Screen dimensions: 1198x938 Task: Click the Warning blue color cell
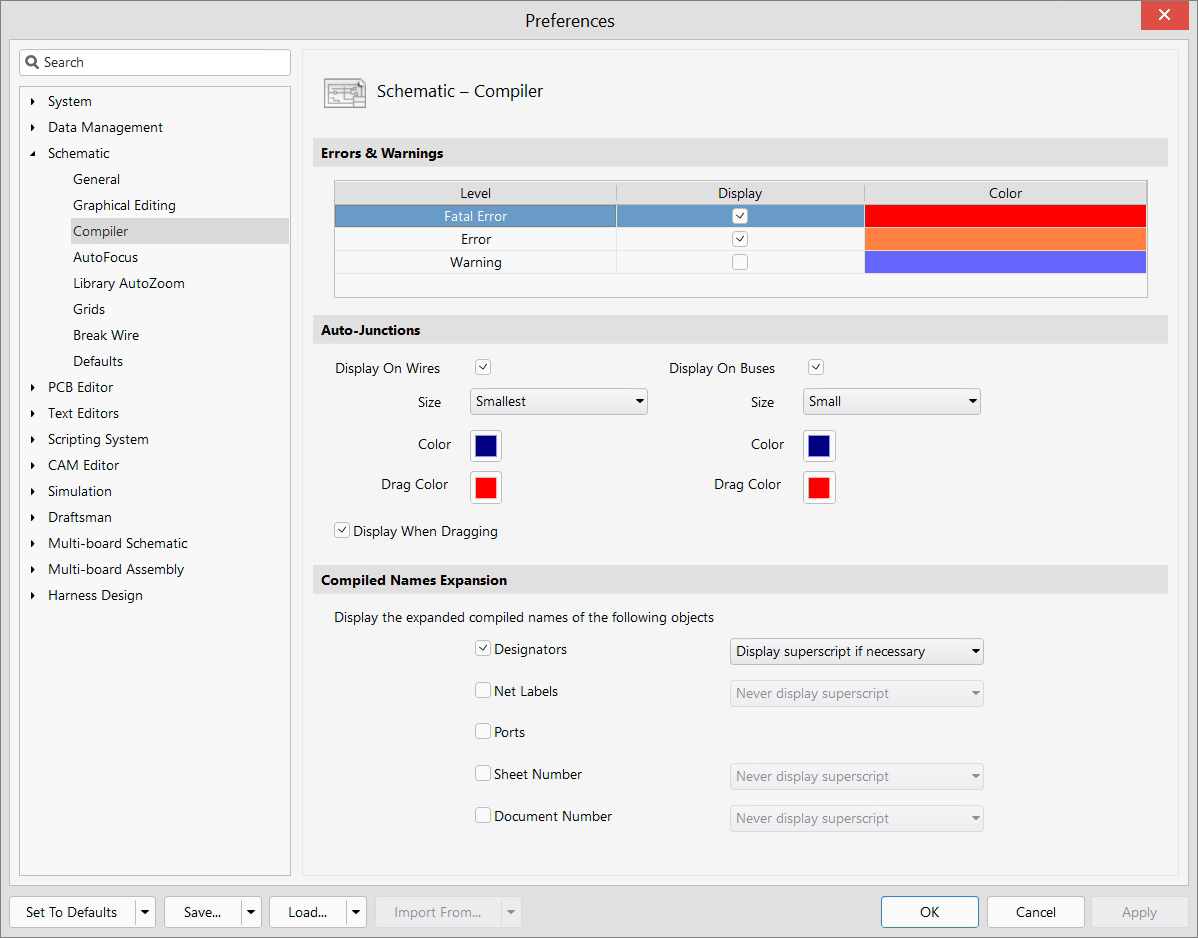(1005, 262)
